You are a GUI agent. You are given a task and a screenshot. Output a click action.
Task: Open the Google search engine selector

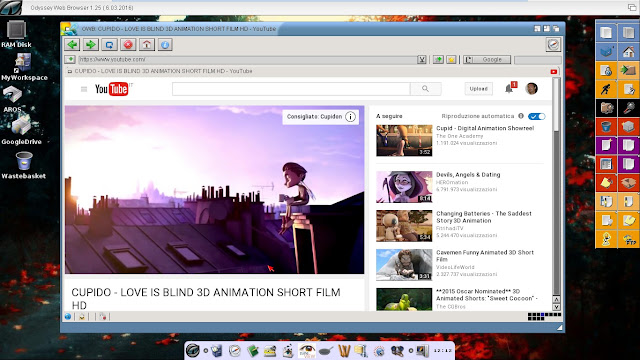(x=487, y=60)
